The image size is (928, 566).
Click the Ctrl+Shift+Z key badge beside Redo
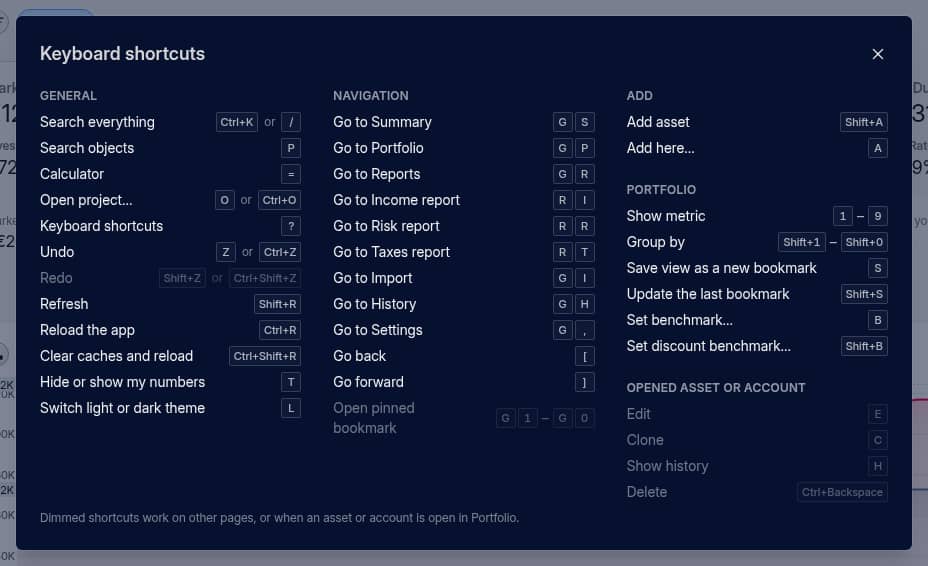[x=265, y=278]
